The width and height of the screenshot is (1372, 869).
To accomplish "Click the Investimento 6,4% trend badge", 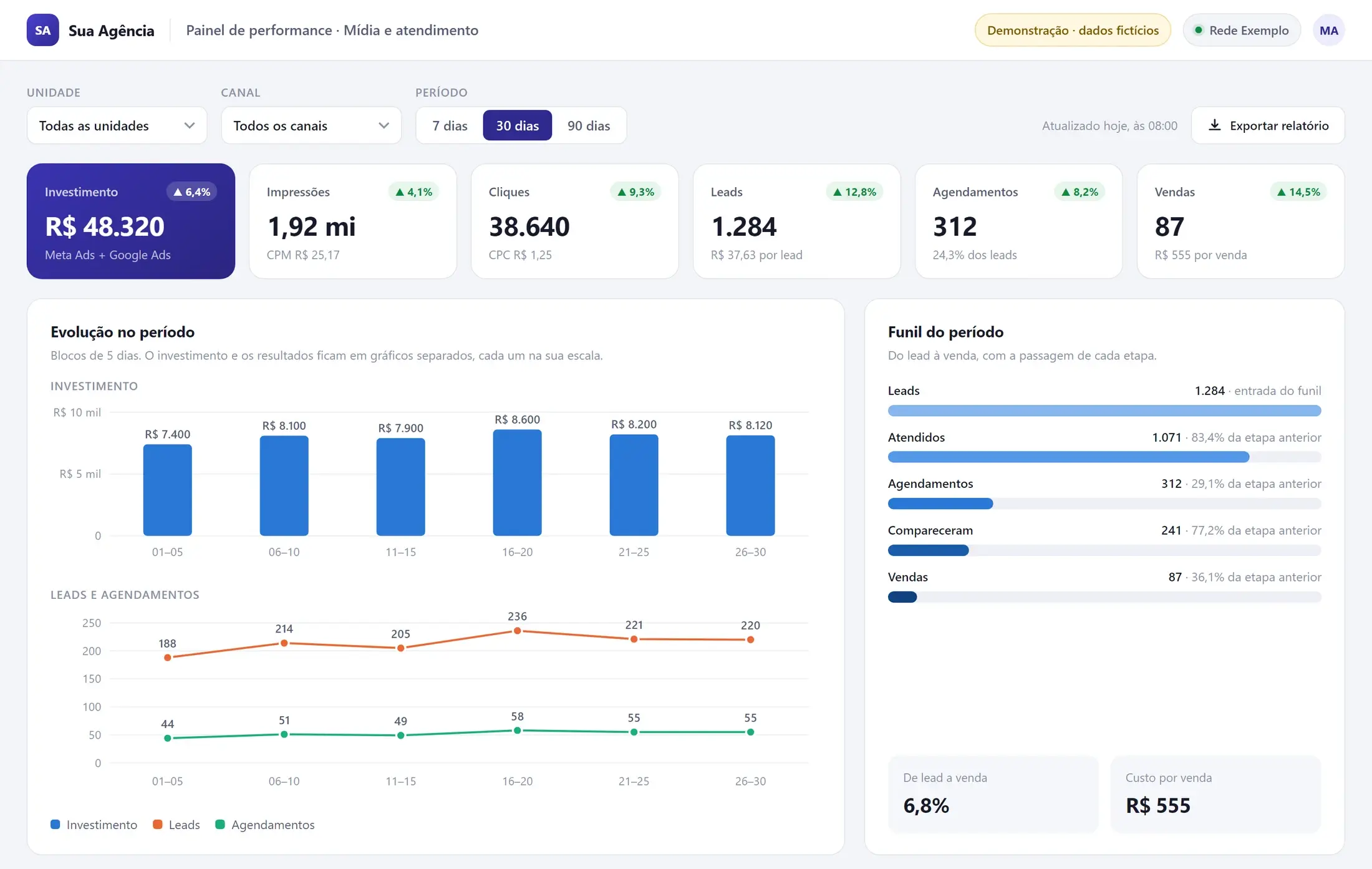I will 191,192.
